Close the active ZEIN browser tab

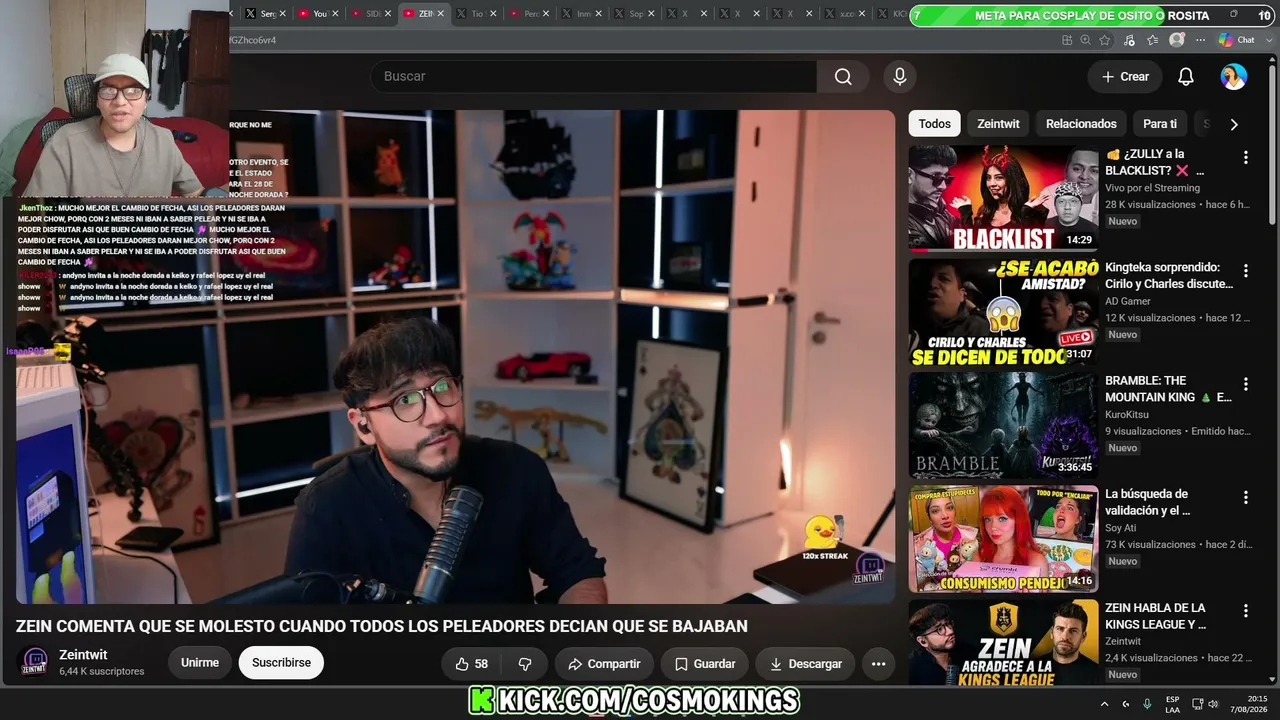(441, 14)
